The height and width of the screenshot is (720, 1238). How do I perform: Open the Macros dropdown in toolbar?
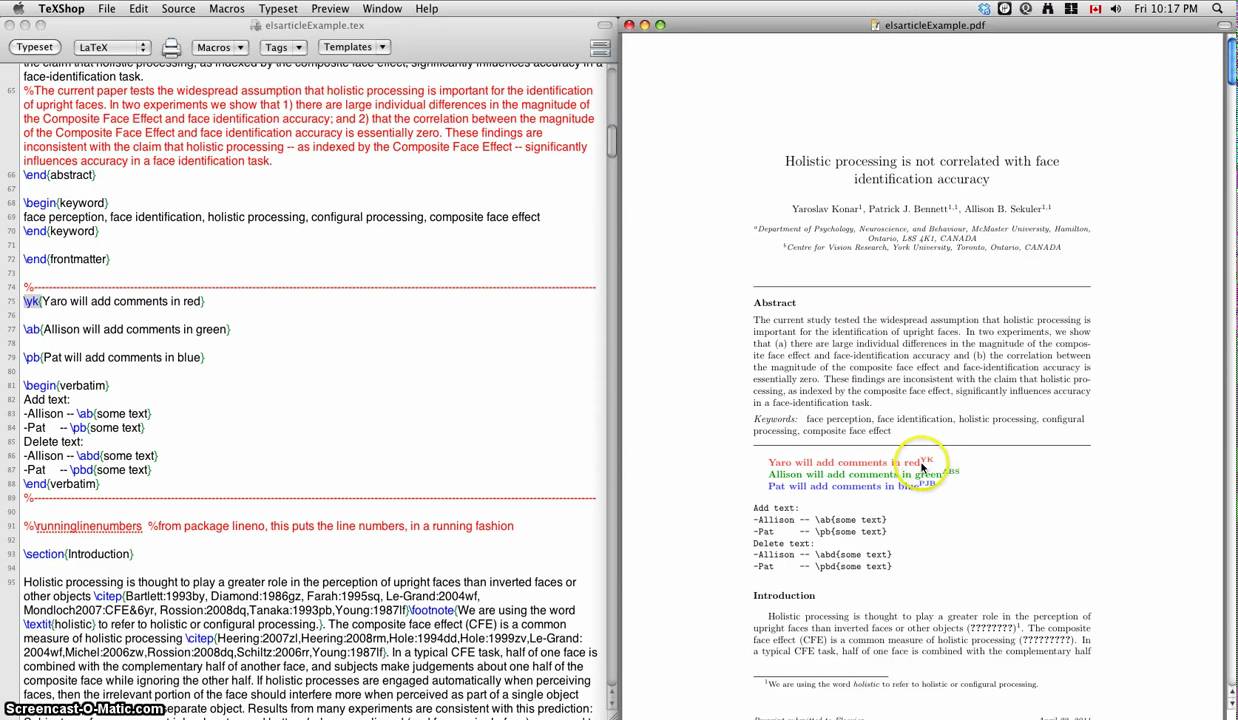220,47
